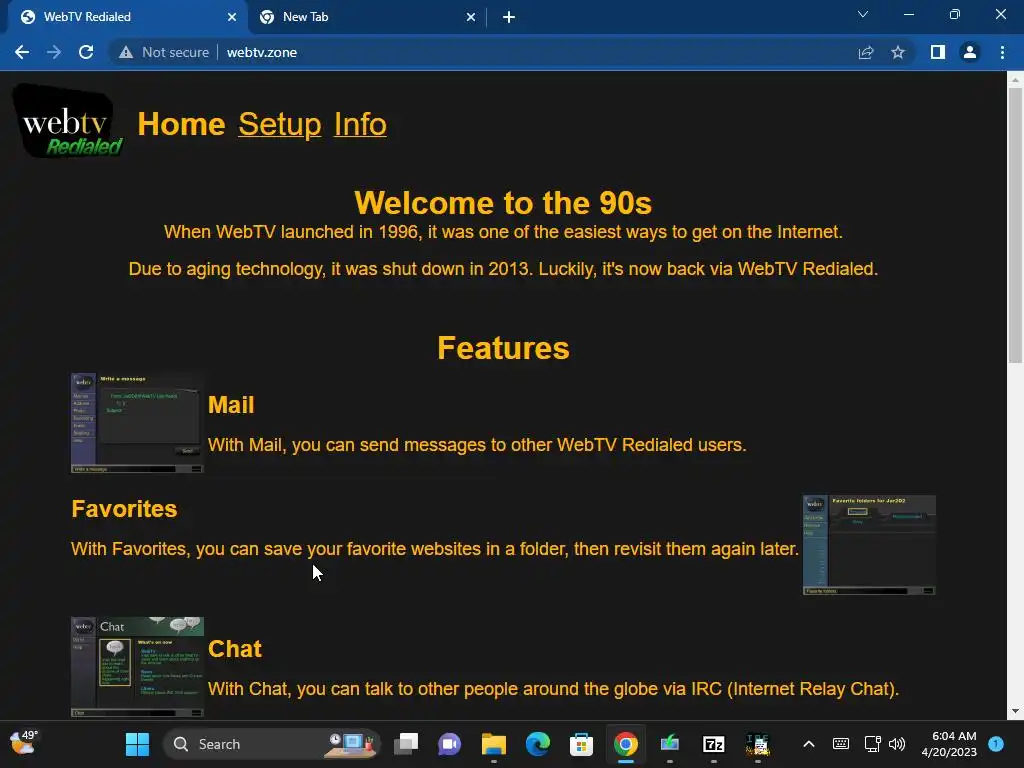Open the Mail feature screenshot thumbnail

coord(137,423)
